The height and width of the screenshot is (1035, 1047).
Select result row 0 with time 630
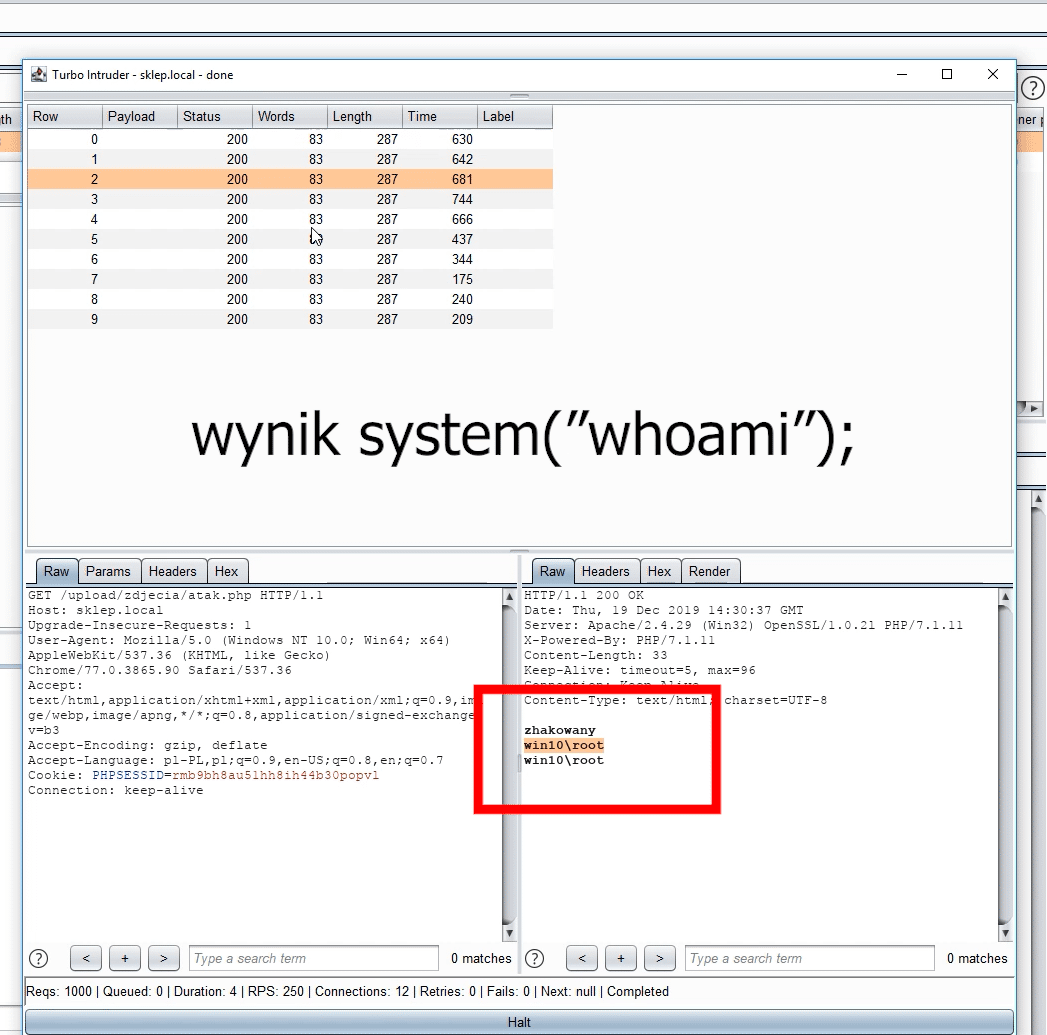(290, 139)
